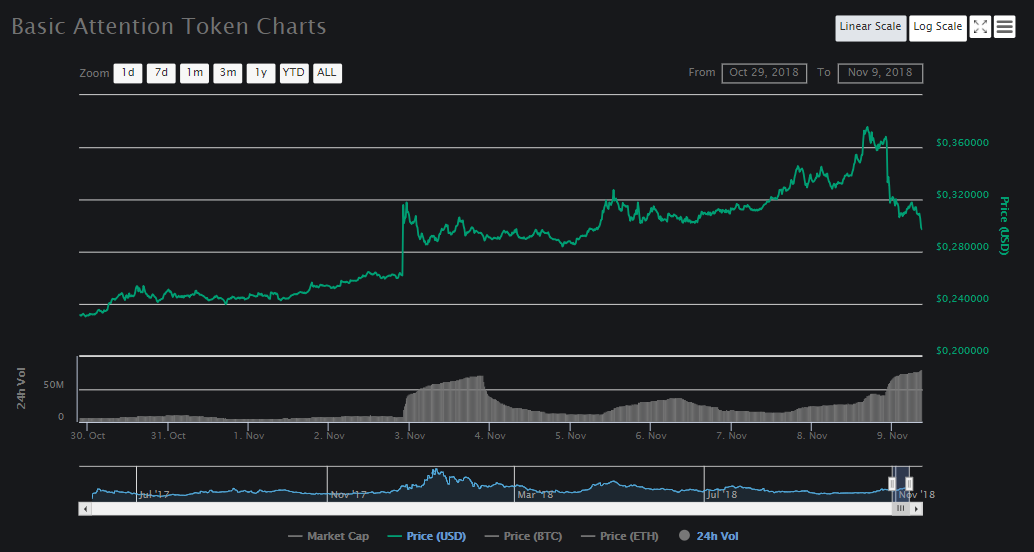The width and height of the screenshot is (1034, 552).
Task: Click the 3. Nov date axis label
Action: tap(408, 436)
